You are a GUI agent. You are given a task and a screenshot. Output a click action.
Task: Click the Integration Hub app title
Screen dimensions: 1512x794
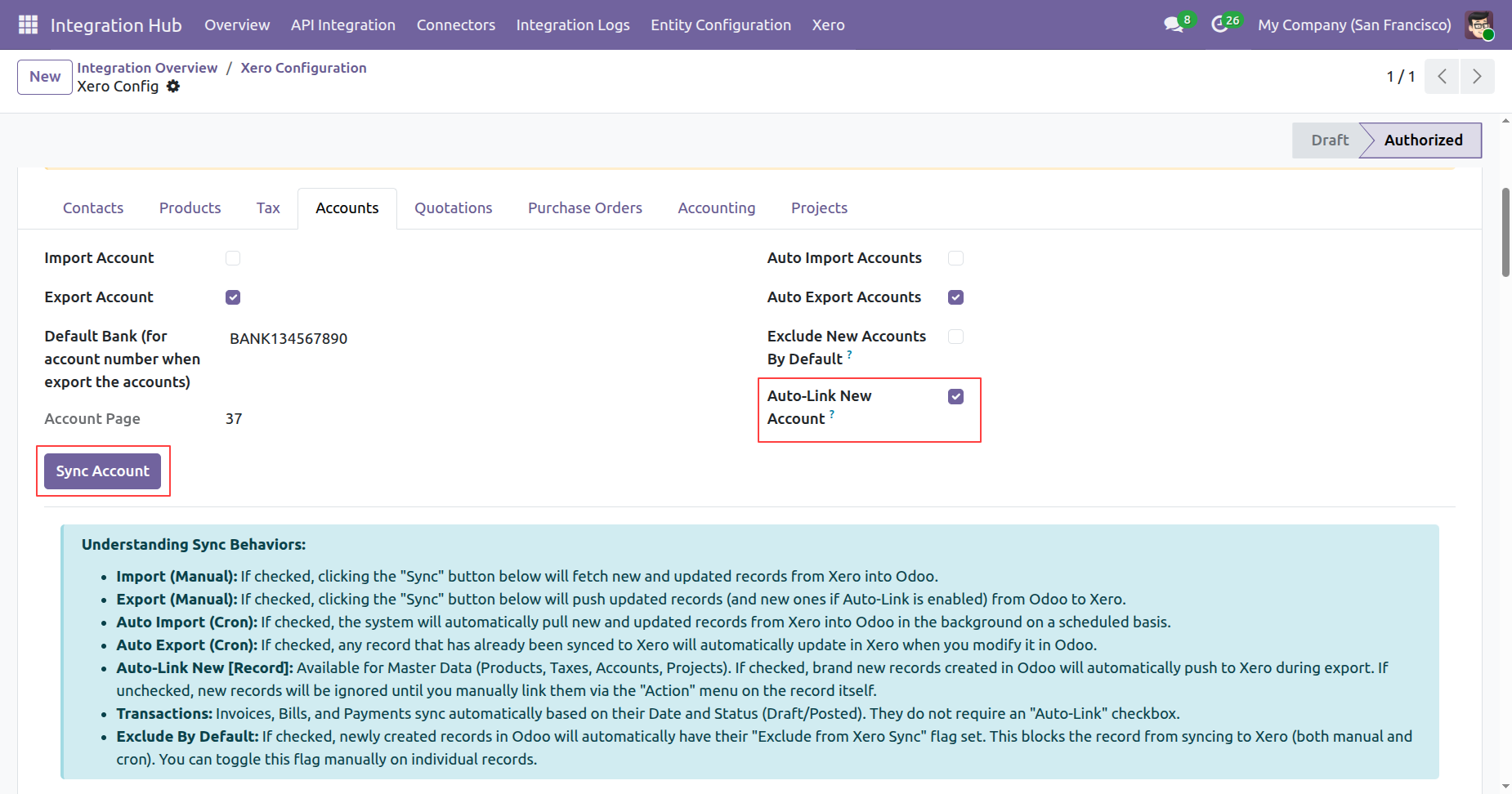coord(116,25)
